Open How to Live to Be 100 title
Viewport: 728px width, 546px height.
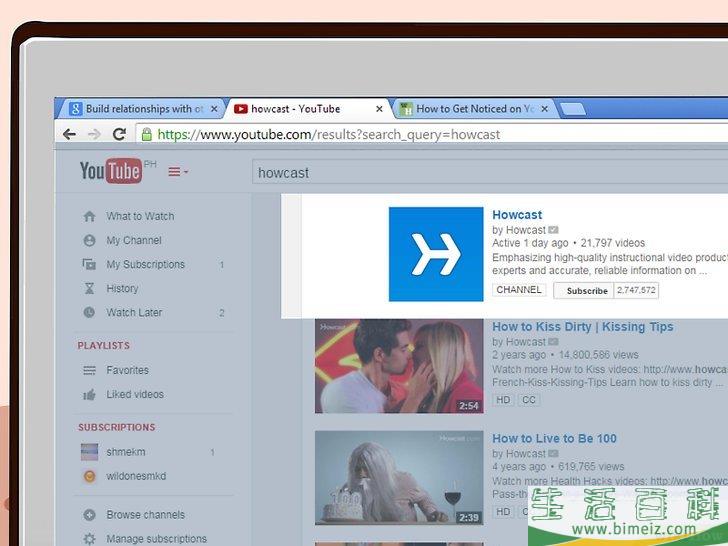point(554,439)
